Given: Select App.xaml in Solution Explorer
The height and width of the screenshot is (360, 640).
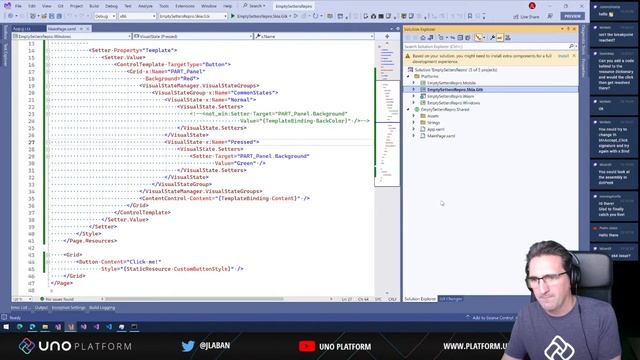Looking at the screenshot, I should [x=436, y=129].
